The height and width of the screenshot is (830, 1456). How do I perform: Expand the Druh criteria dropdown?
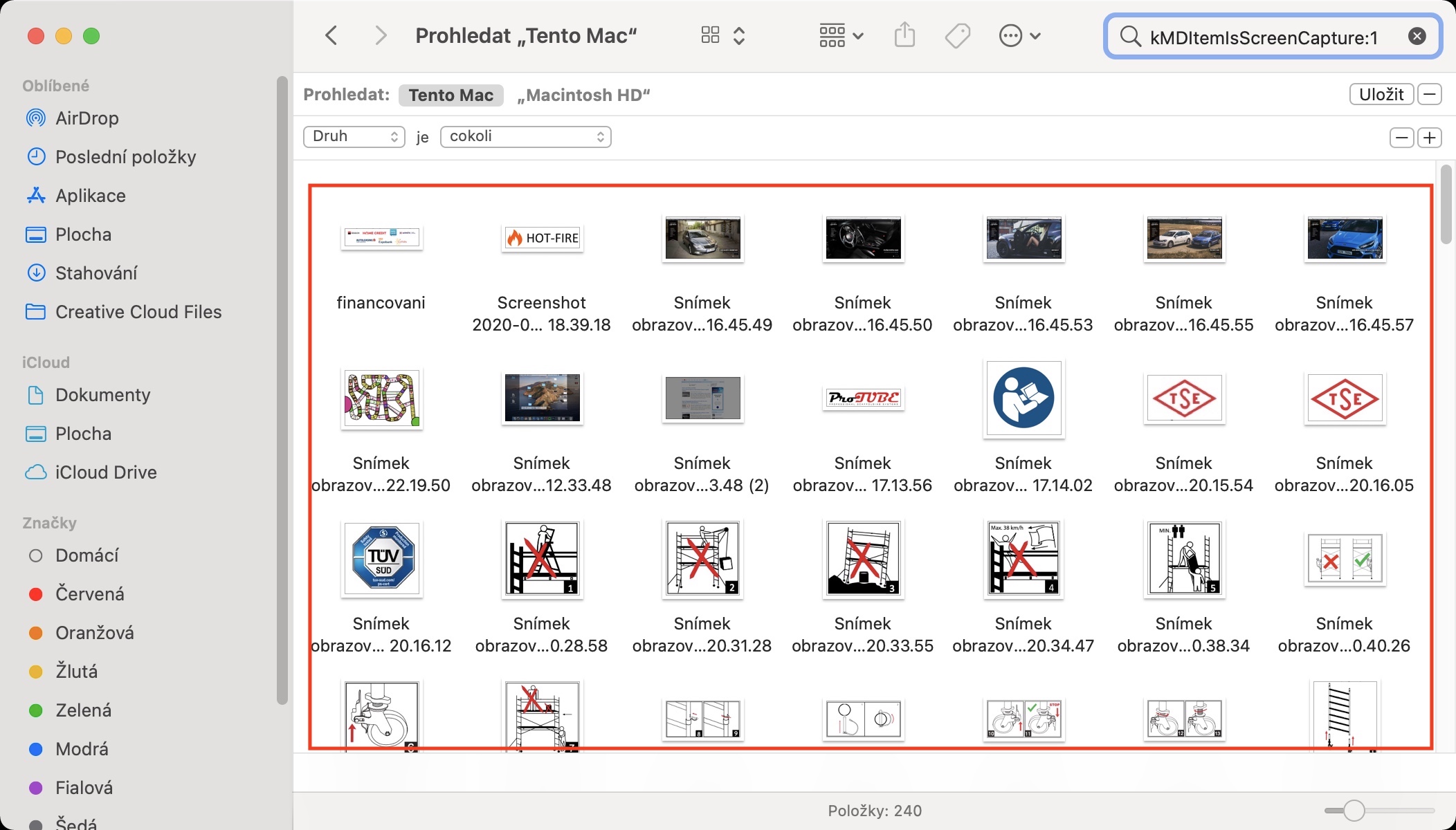[354, 136]
